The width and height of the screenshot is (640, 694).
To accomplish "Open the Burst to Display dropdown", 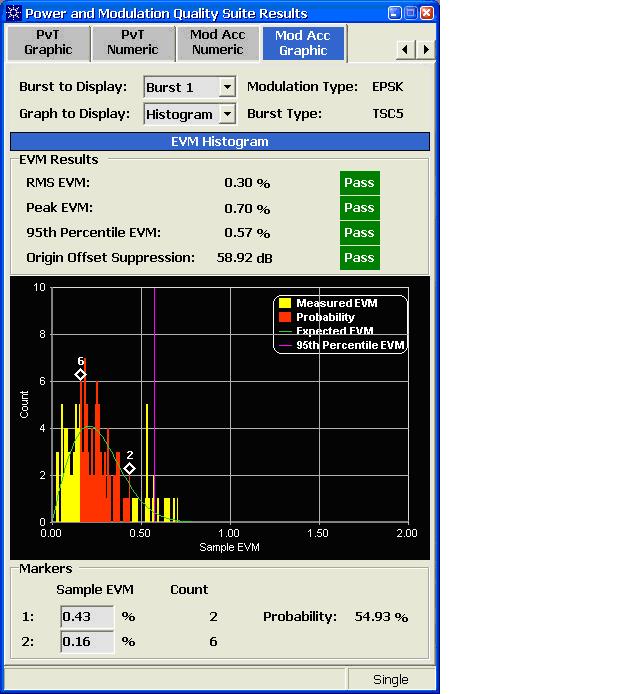I will (226, 87).
